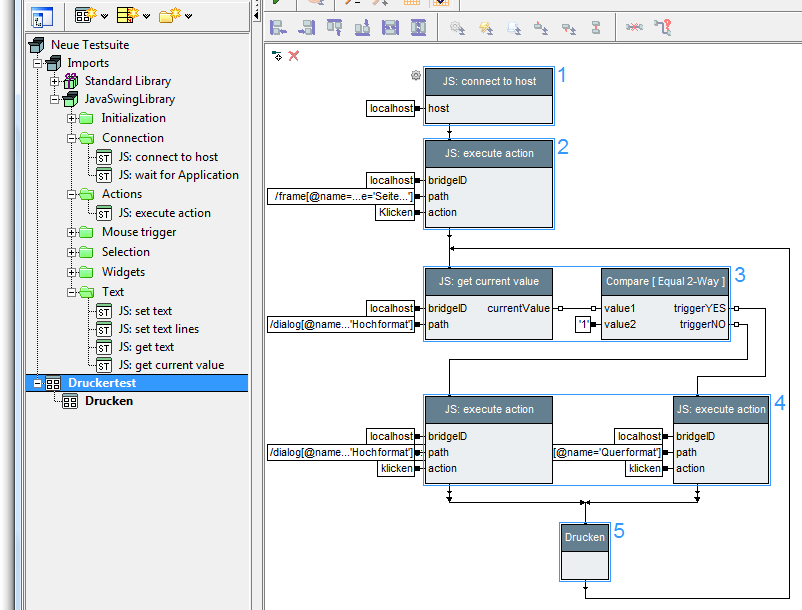
Task: Click the red connector-down arrows icon
Action: pos(569,28)
